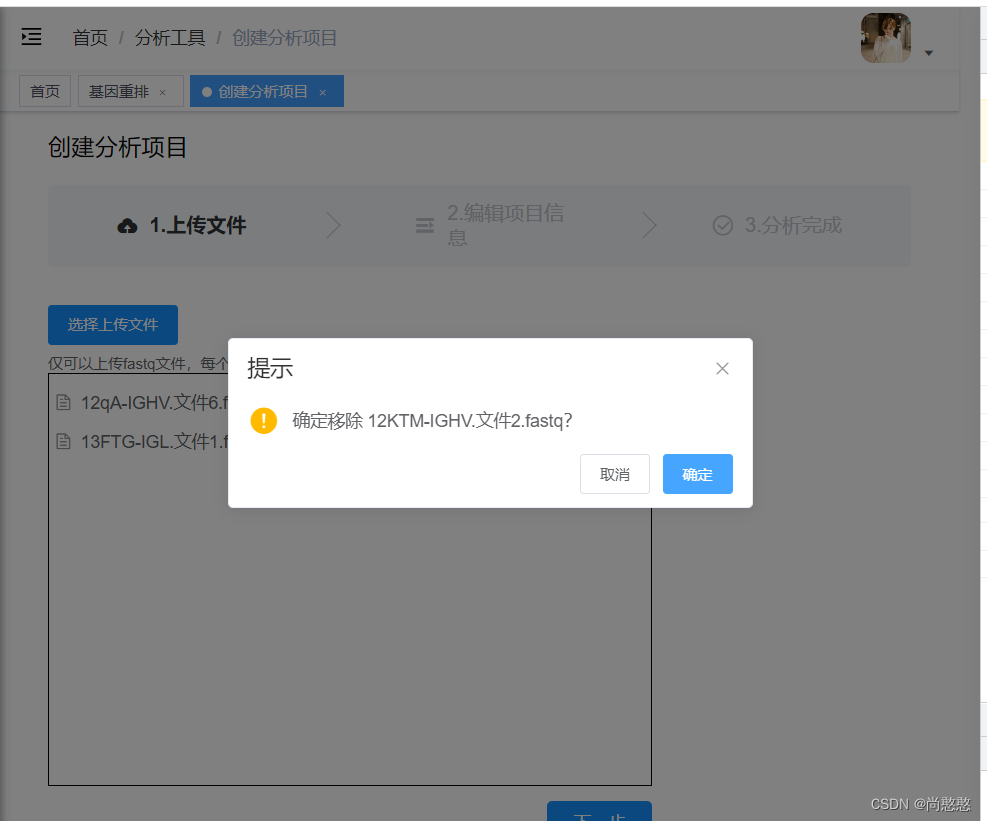Screen dimensions: 987x821
Task: Close the 提示 dialog with the X
Action: 722,368
